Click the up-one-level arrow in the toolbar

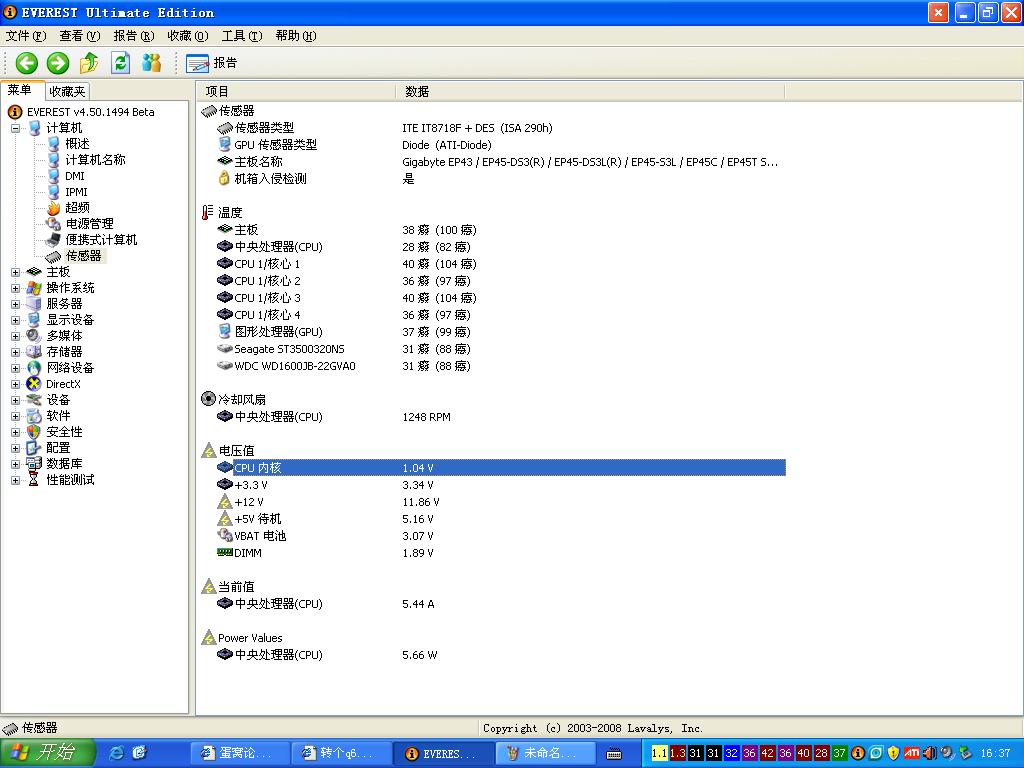[89, 63]
